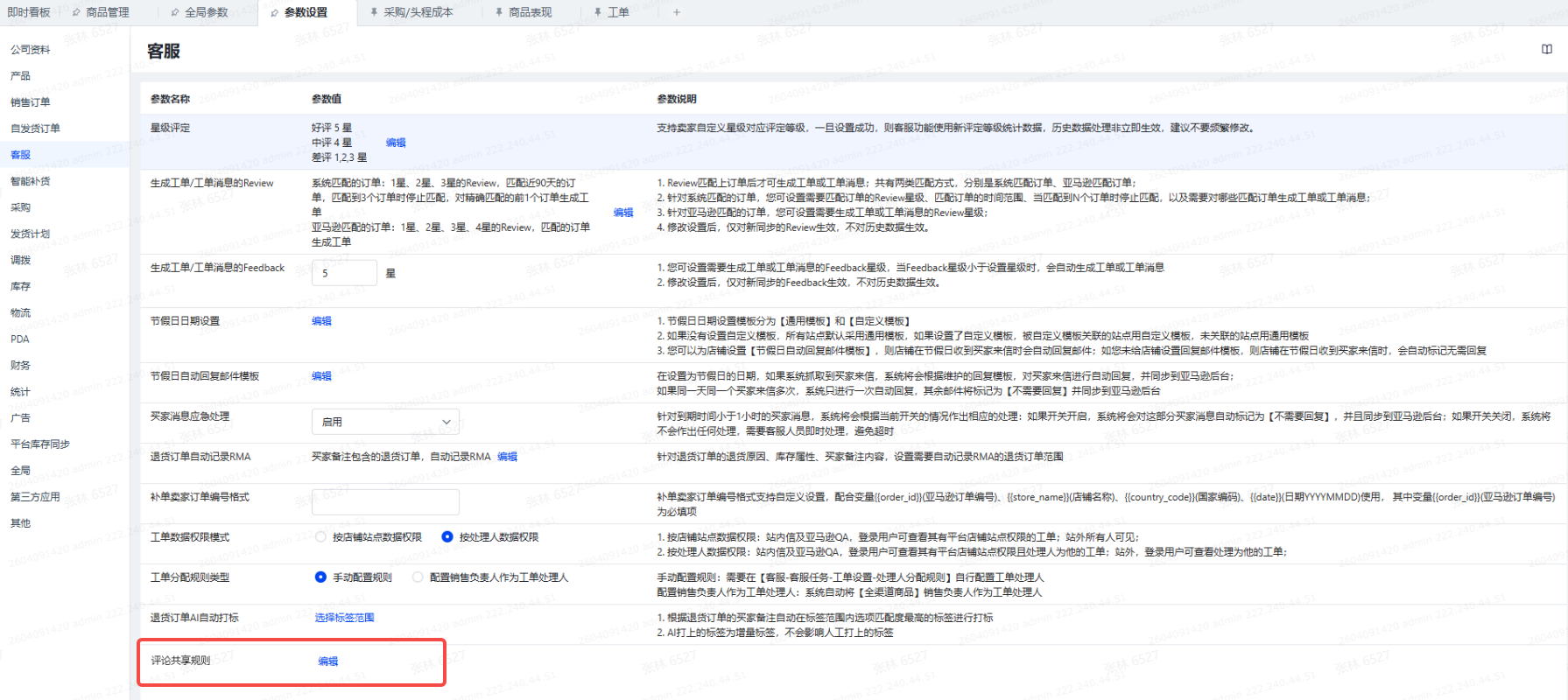Click the 退货订单AI自动打标 row label

194,618
